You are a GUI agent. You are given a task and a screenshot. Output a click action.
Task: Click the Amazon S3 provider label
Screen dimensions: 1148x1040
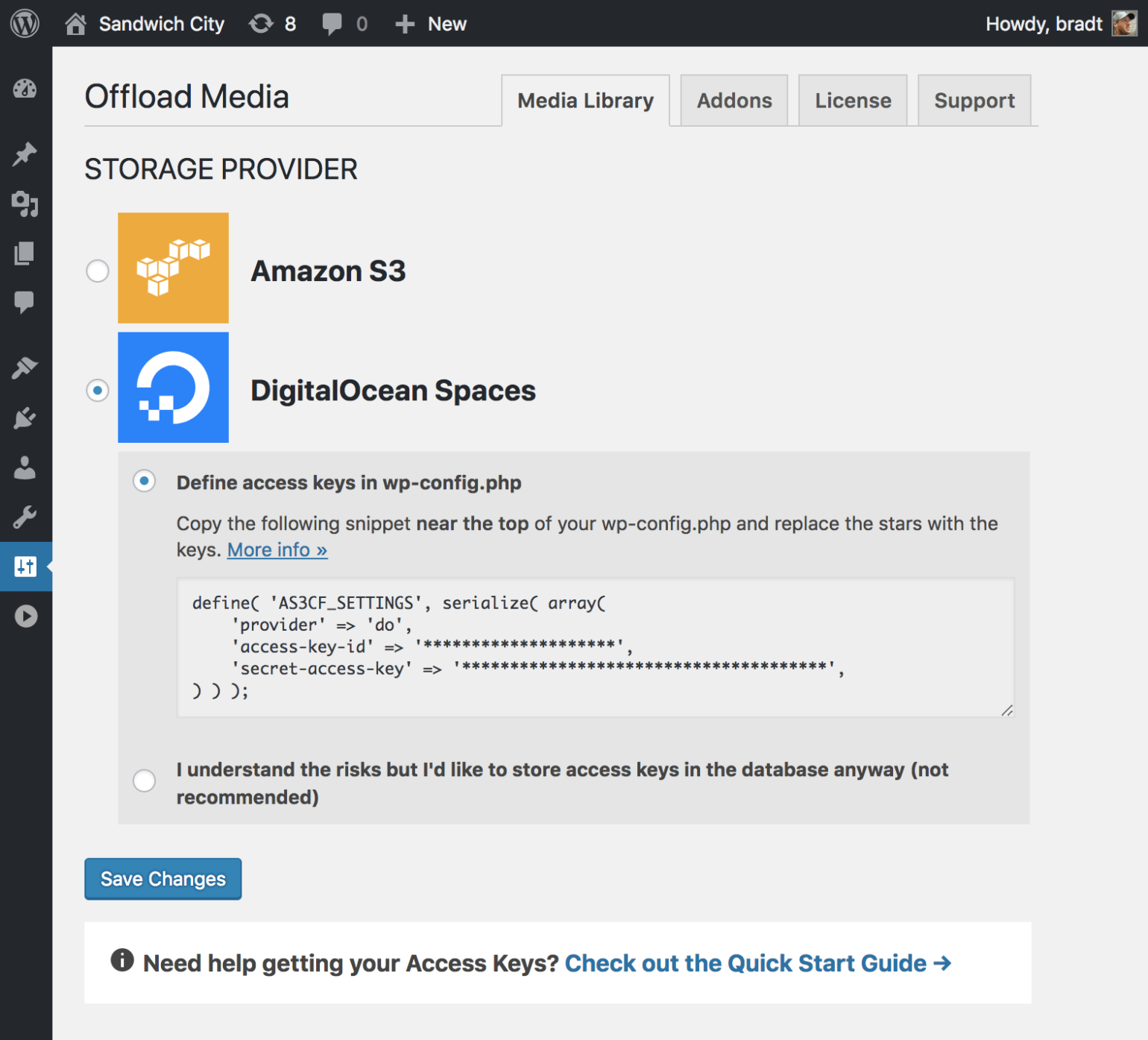click(x=328, y=271)
